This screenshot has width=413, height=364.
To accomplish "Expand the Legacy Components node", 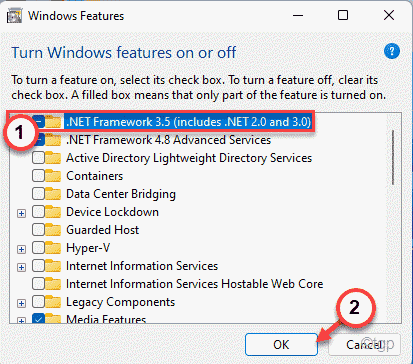I will pos(21,303).
